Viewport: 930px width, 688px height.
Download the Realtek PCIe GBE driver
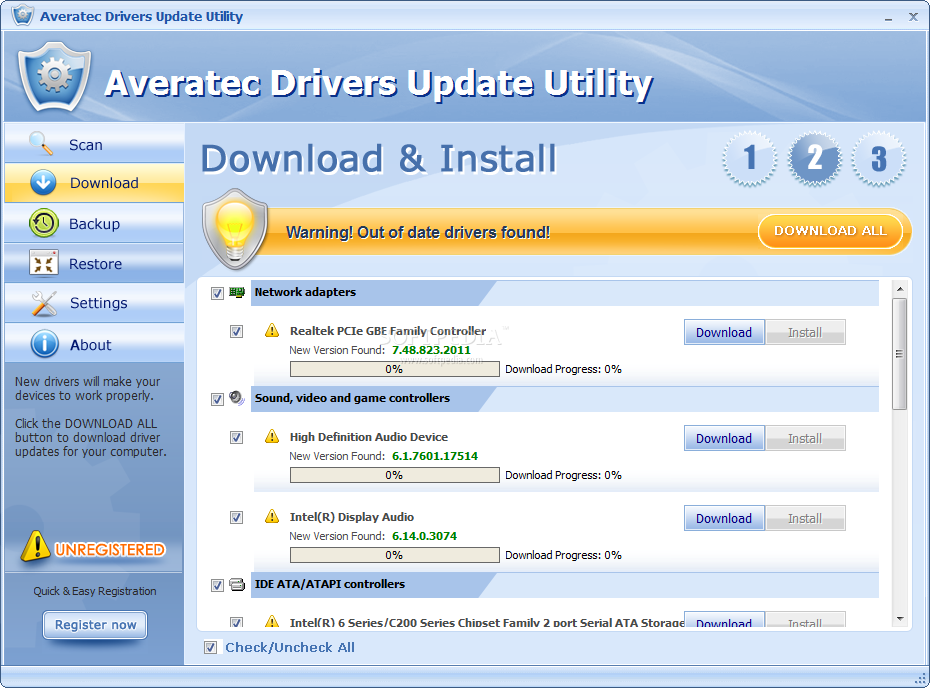724,332
